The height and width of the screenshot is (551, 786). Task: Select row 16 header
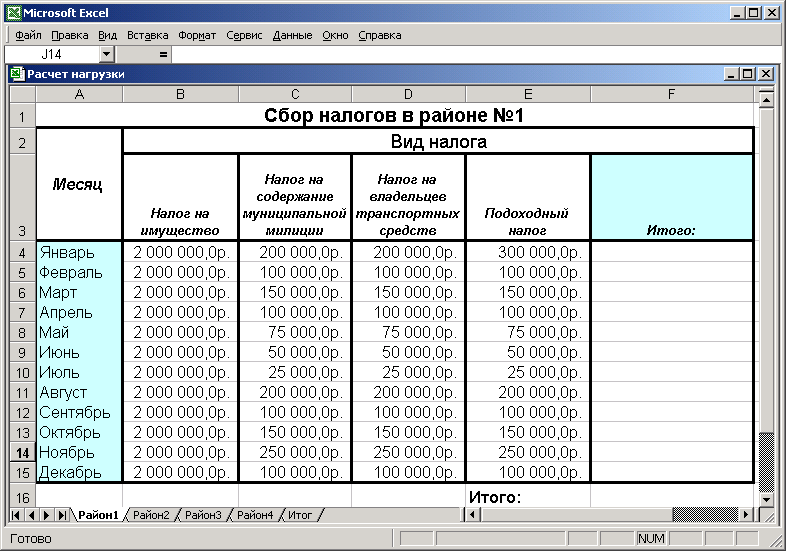pyautogui.click(x=23, y=497)
